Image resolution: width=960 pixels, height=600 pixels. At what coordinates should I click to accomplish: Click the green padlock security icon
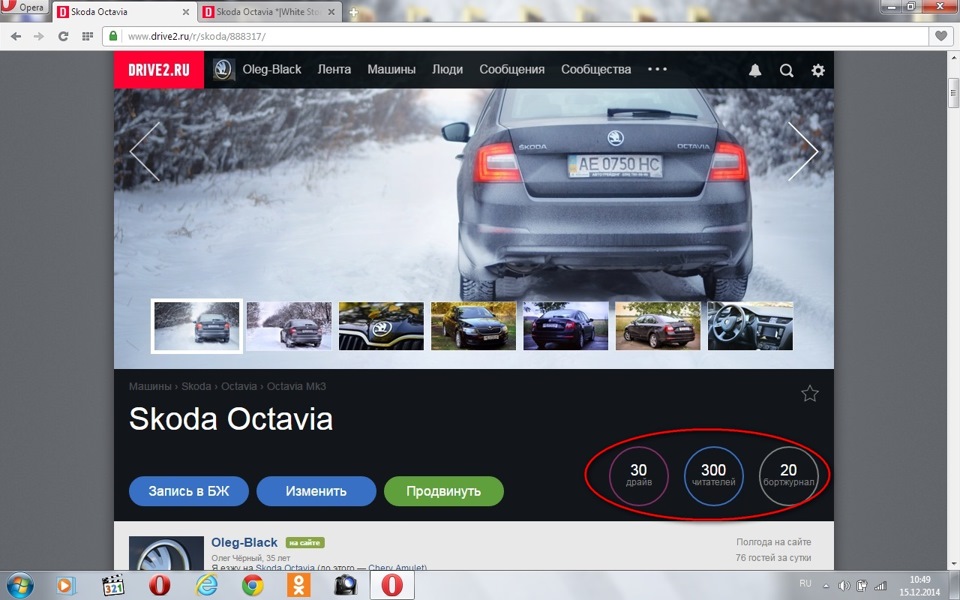point(113,36)
